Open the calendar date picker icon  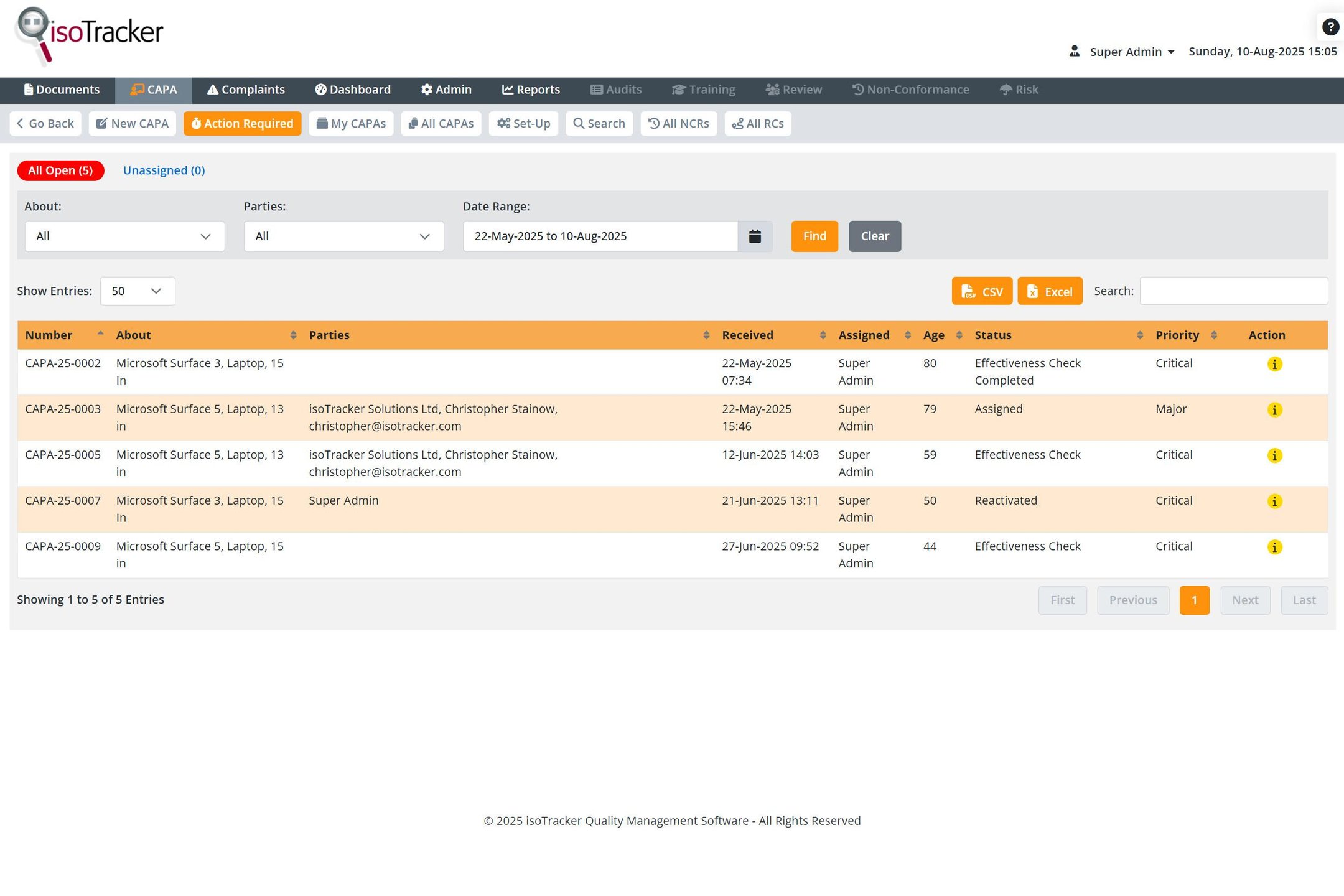pos(755,236)
